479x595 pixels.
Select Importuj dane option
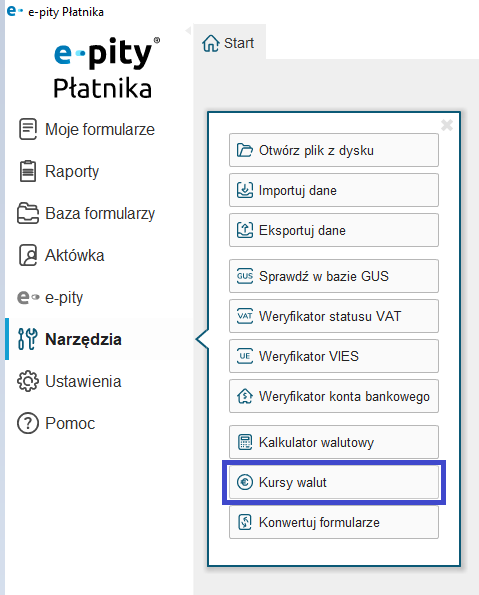(x=334, y=190)
